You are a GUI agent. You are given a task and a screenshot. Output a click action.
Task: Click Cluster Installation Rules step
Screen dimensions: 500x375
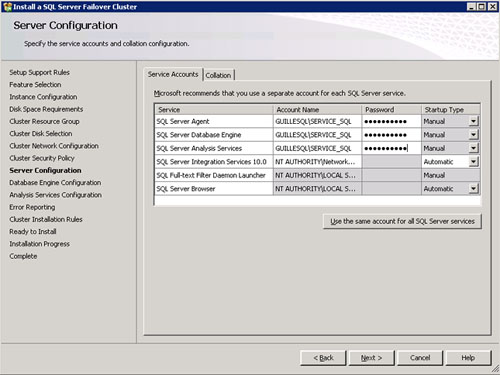46,219
